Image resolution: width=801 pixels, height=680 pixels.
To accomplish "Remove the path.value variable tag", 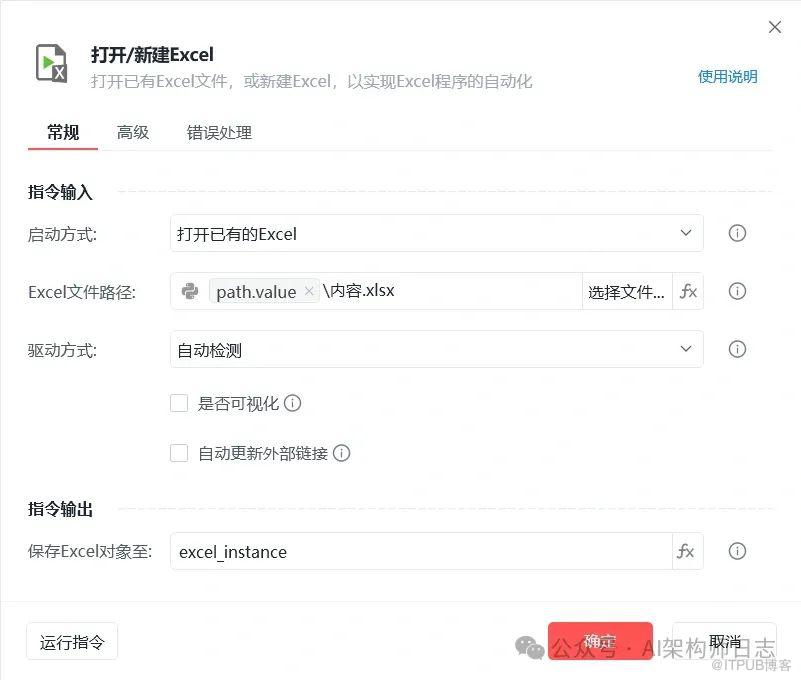I will 309,291.
